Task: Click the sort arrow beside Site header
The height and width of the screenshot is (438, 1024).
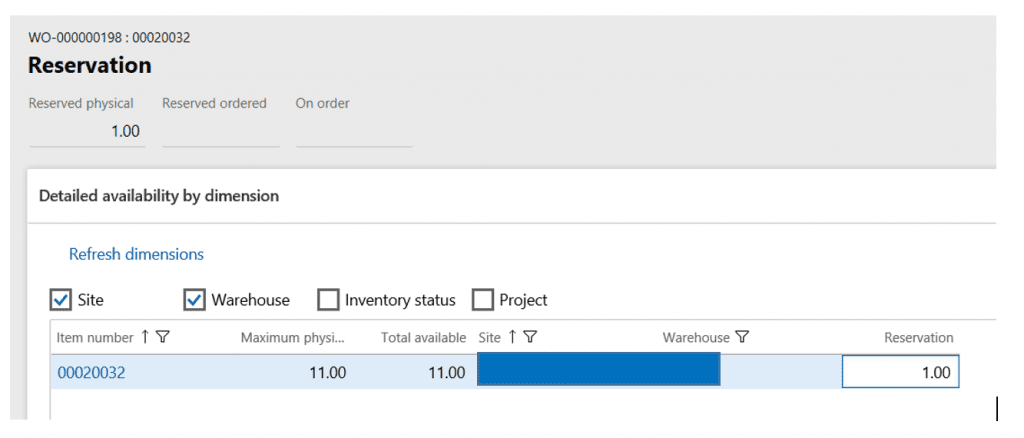Action: point(513,337)
